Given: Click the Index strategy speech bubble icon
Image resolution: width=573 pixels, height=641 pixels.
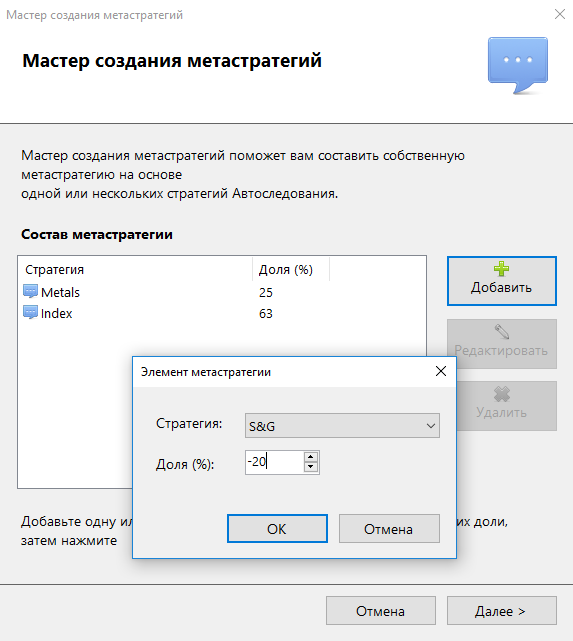Looking at the screenshot, I should pyautogui.click(x=30, y=313).
